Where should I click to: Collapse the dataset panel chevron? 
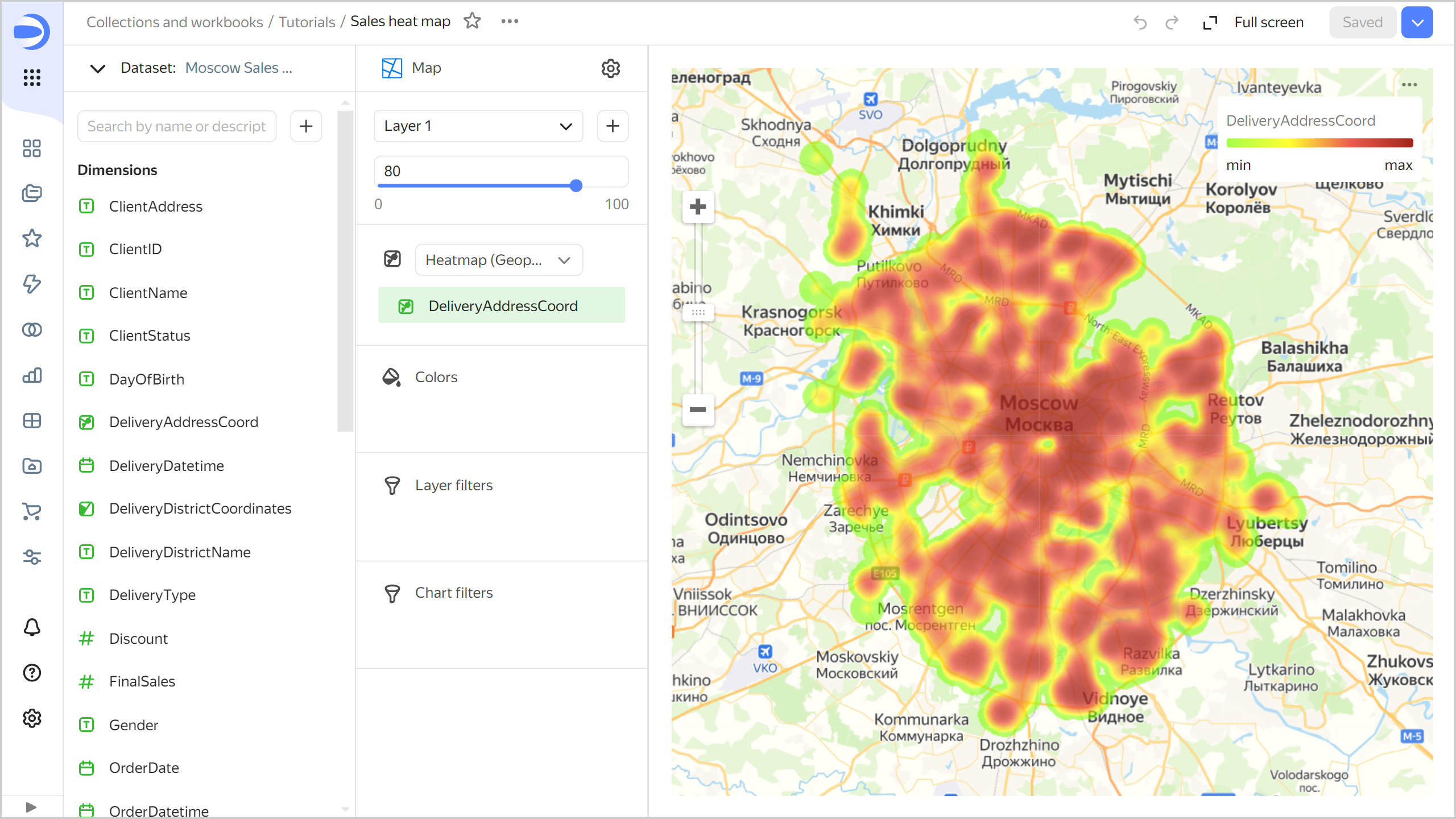98,68
